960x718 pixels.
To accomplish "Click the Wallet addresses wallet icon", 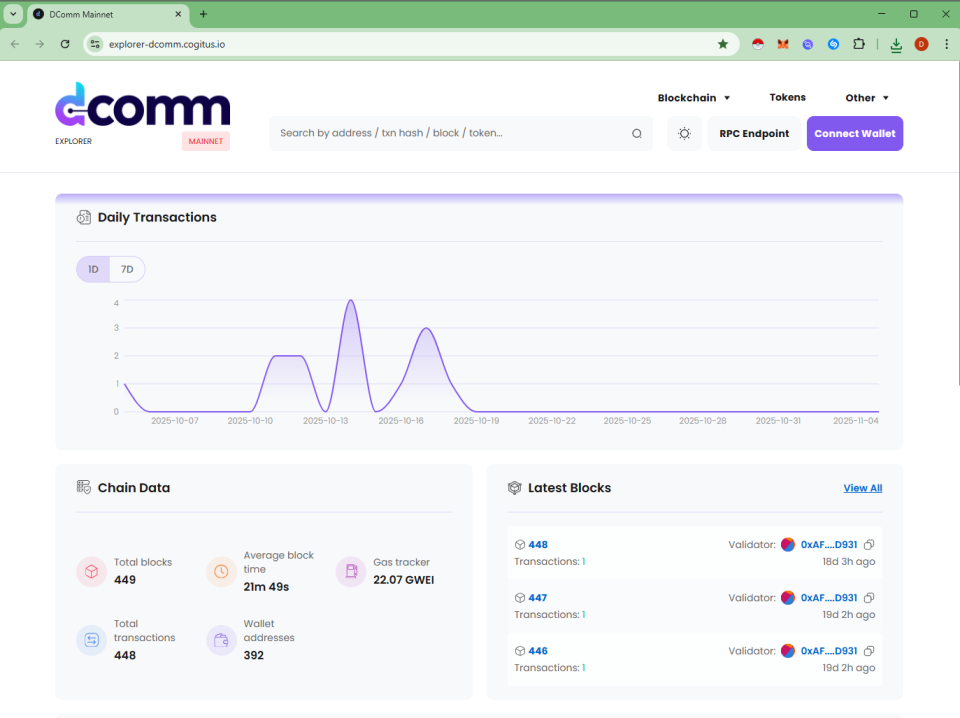I will pos(221,640).
